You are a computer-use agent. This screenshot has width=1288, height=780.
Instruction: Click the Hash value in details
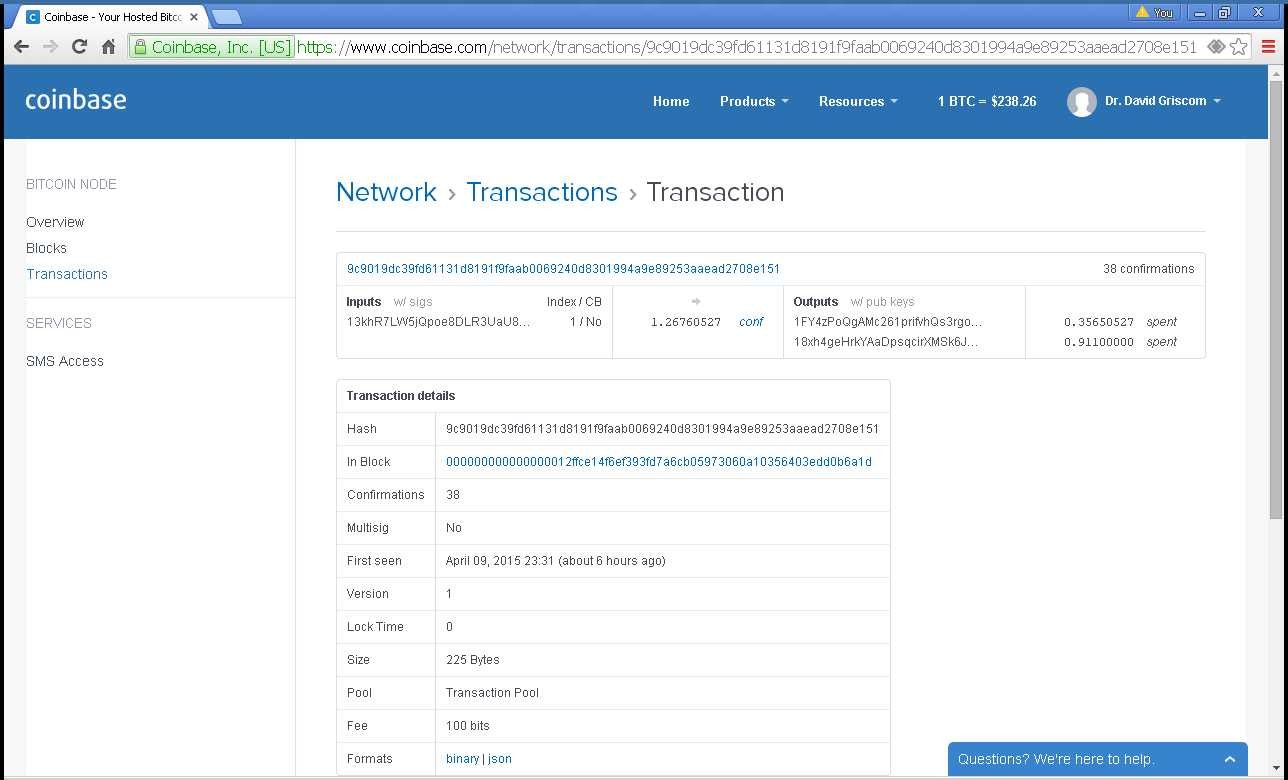pyautogui.click(x=662, y=429)
